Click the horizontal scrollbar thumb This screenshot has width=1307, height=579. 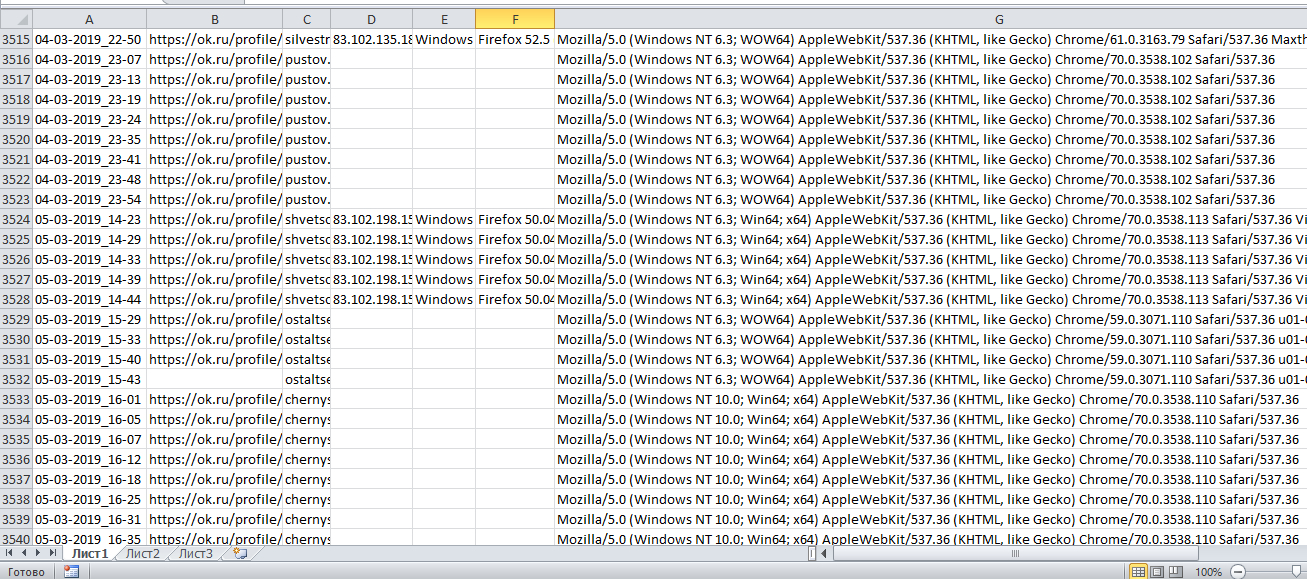1015,553
